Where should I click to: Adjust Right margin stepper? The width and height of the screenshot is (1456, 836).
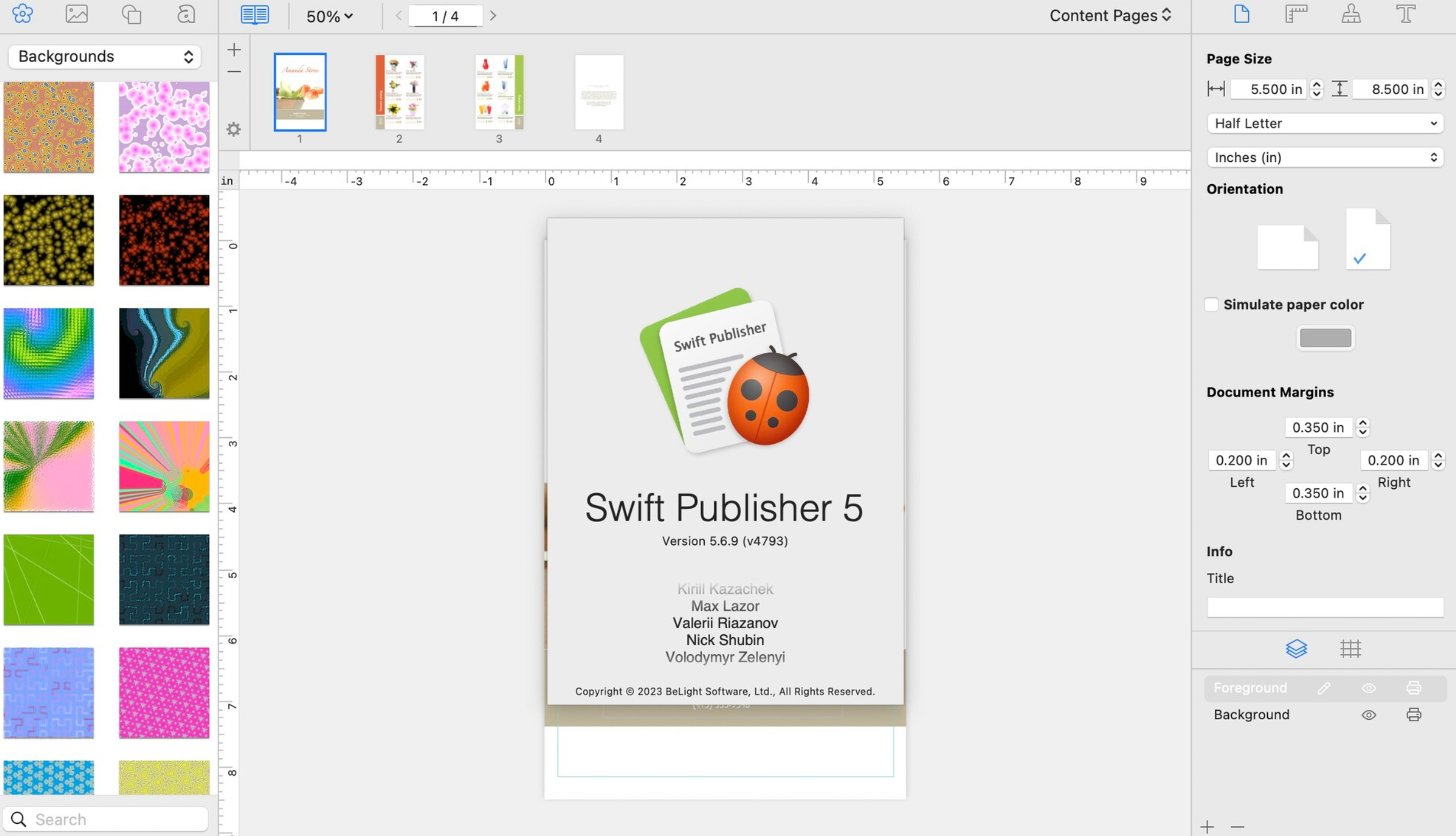tap(1438, 460)
